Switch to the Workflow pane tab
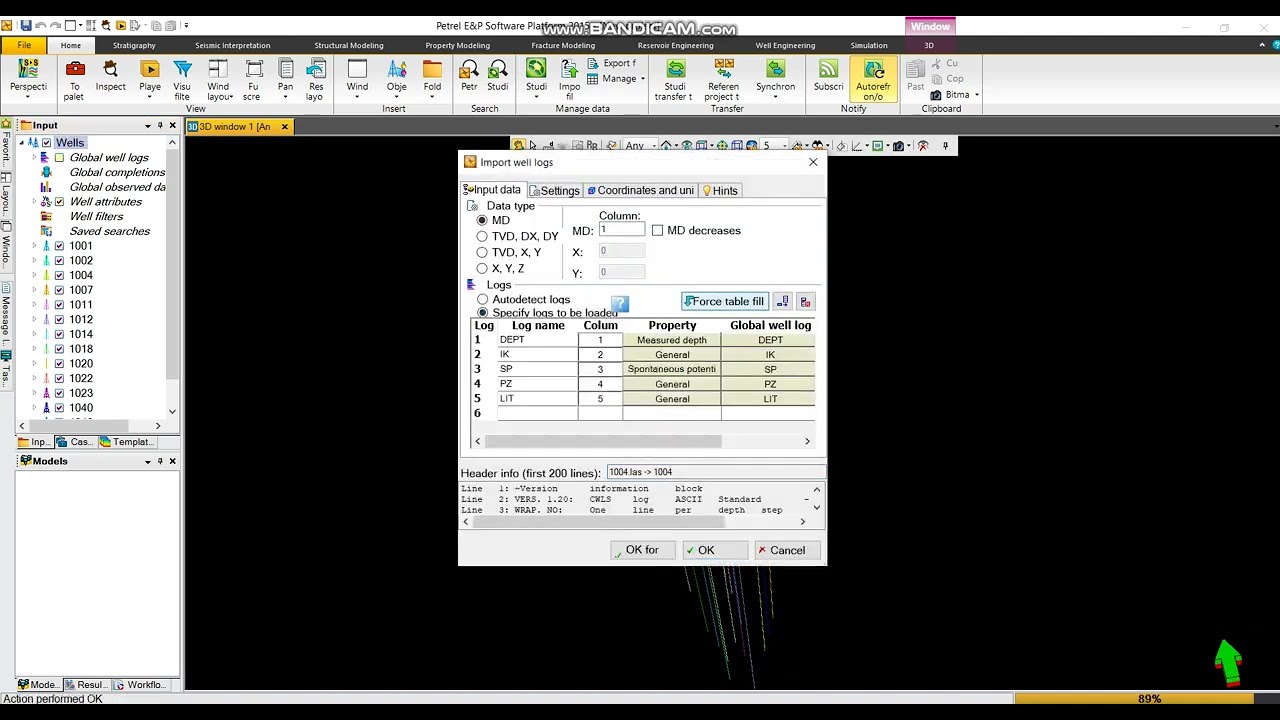 139,685
